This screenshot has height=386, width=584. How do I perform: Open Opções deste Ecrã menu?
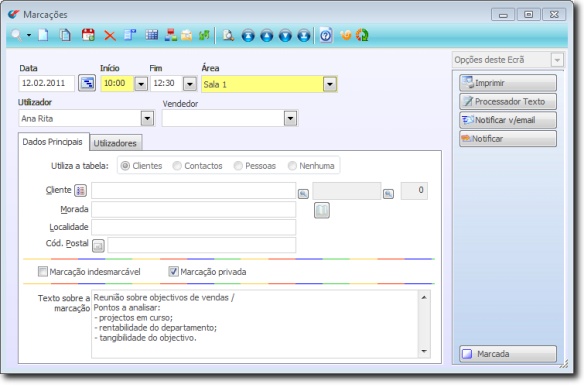tap(508, 60)
